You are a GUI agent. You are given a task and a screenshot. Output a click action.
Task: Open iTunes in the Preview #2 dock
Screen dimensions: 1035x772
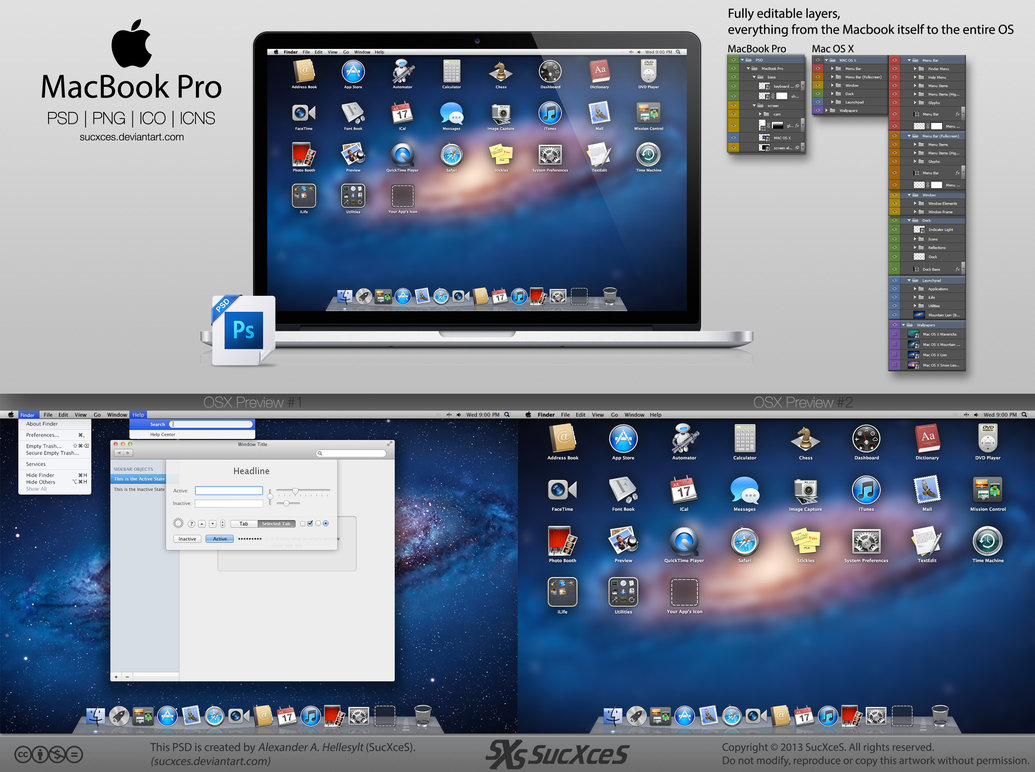(828, 716)
